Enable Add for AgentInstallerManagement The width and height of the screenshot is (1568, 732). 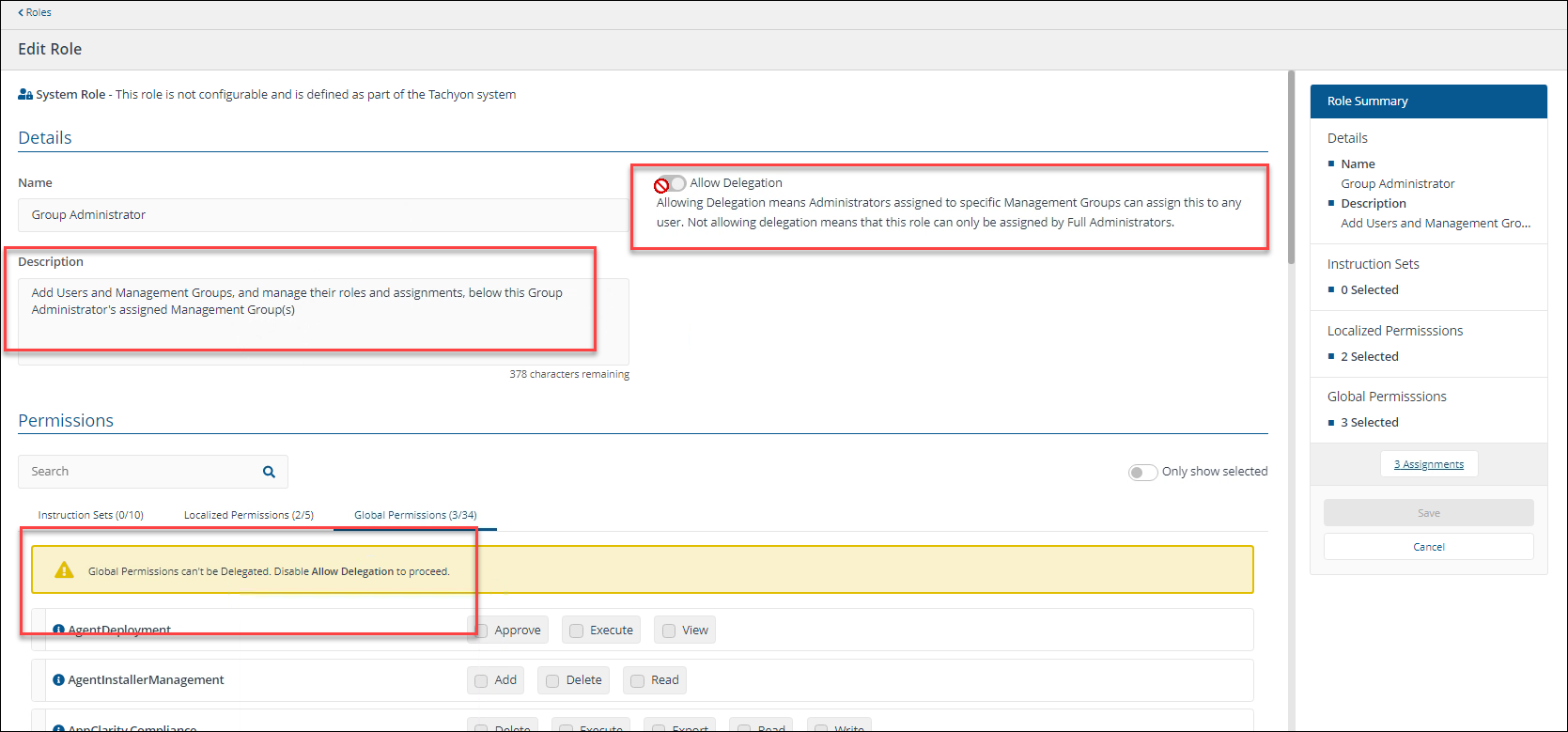(x=481, y=680)
